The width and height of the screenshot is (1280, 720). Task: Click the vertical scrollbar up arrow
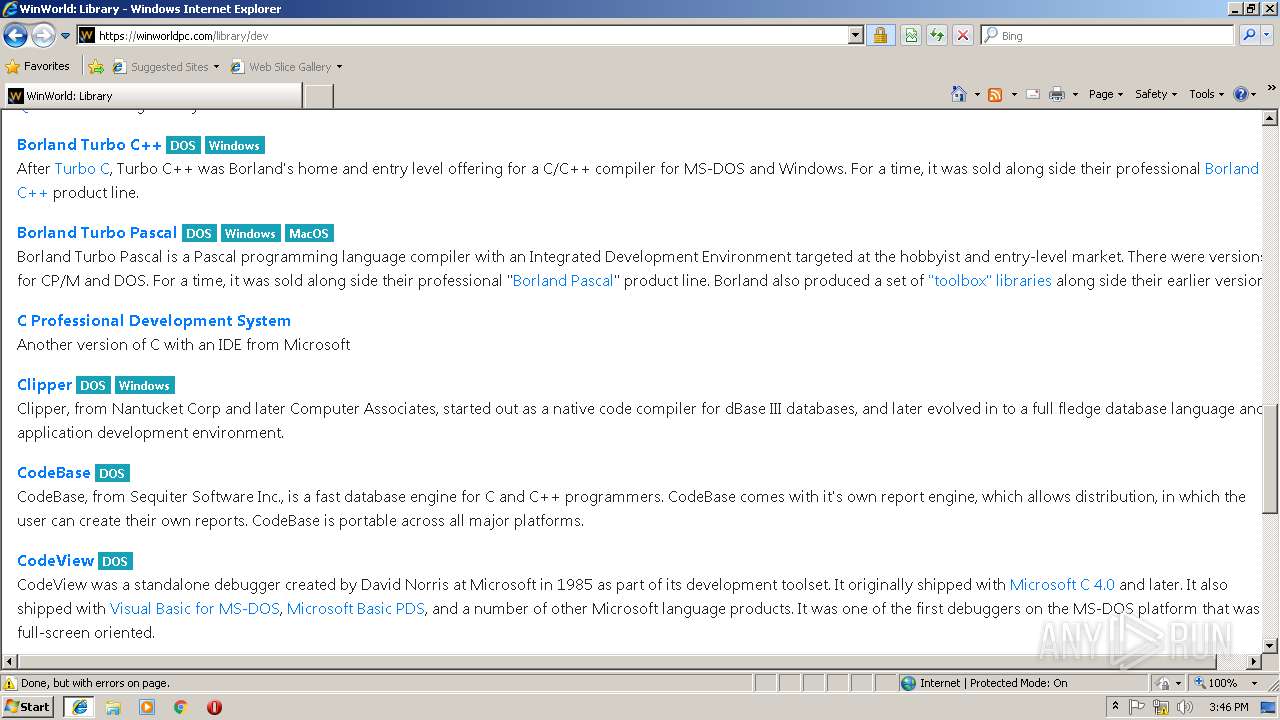pos(1271,117)
